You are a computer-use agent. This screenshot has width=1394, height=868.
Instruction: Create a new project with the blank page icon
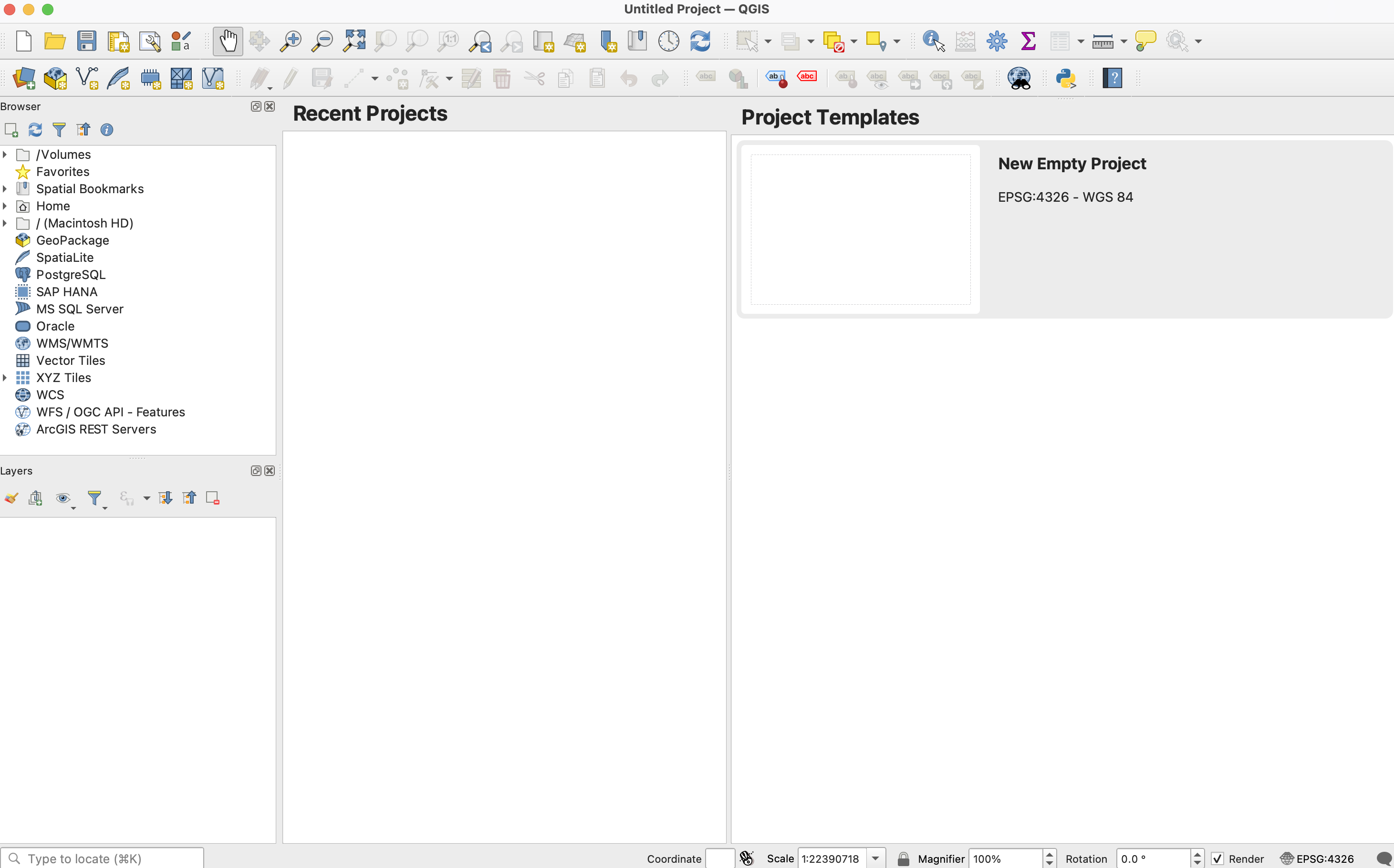(x=23, y=41)
